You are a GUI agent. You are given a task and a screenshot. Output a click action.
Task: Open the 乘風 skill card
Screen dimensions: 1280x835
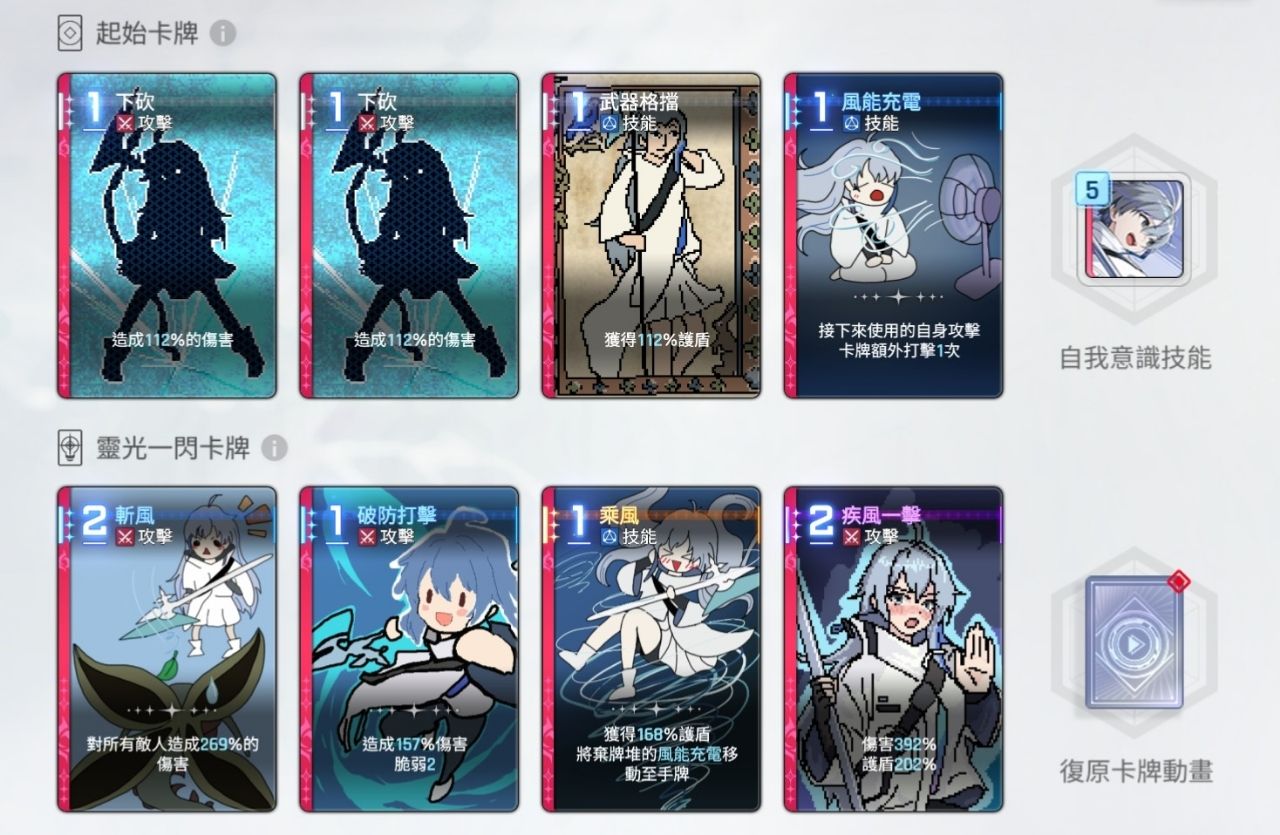[x=651, y=649]
